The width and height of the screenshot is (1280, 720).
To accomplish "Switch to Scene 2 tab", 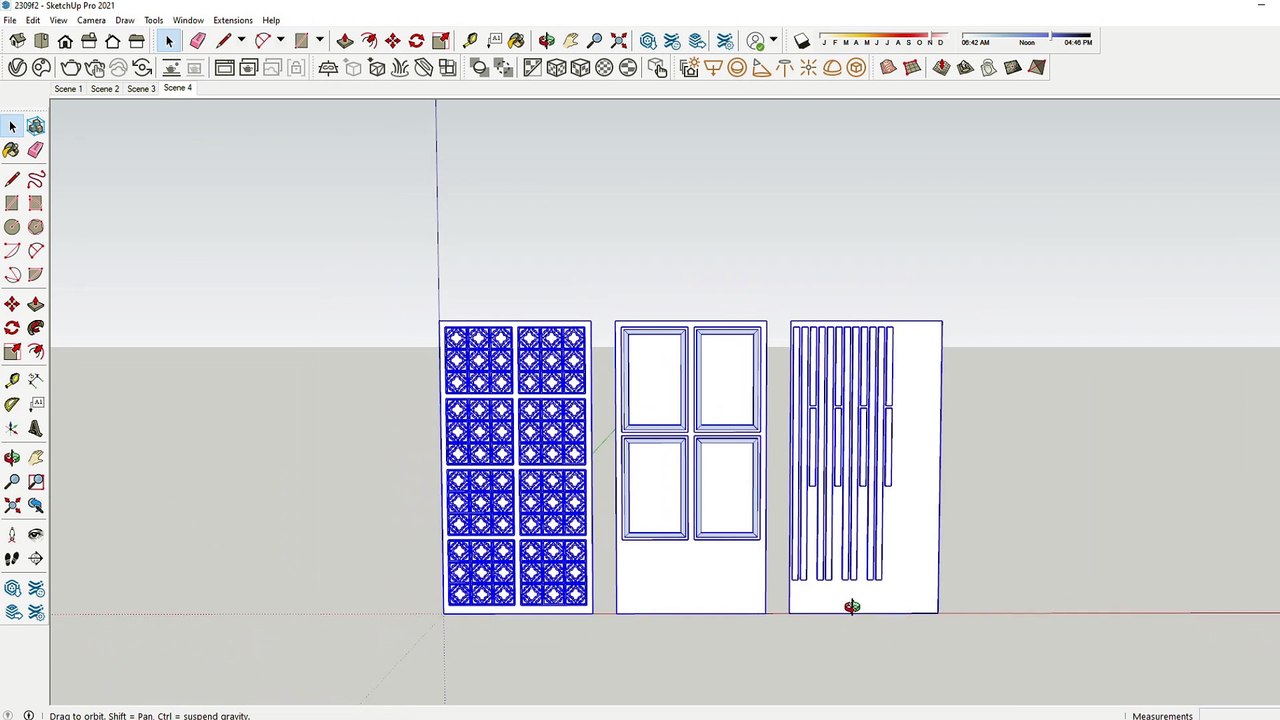I will point(105,89).
